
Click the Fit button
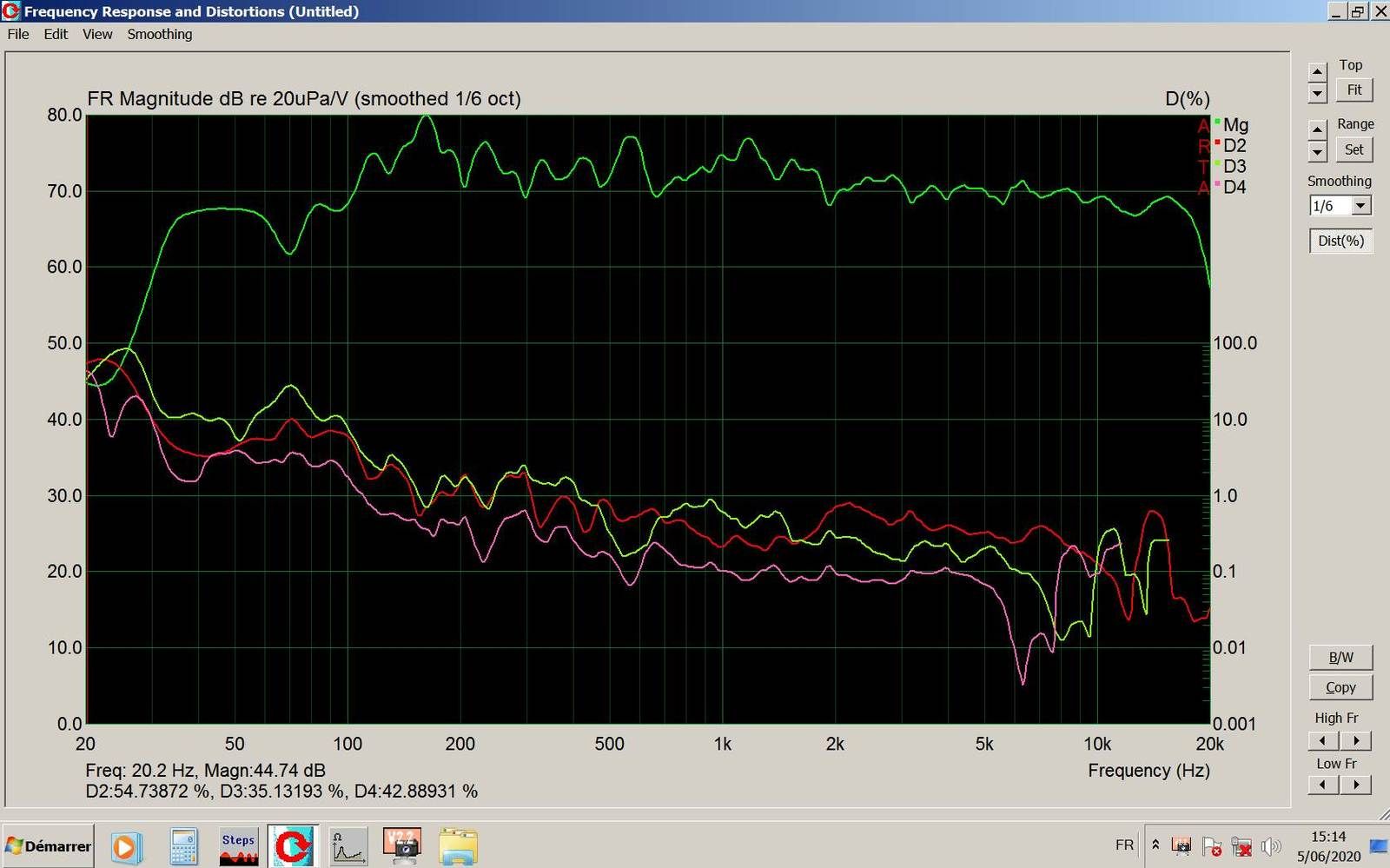[x=1354, y=90]
